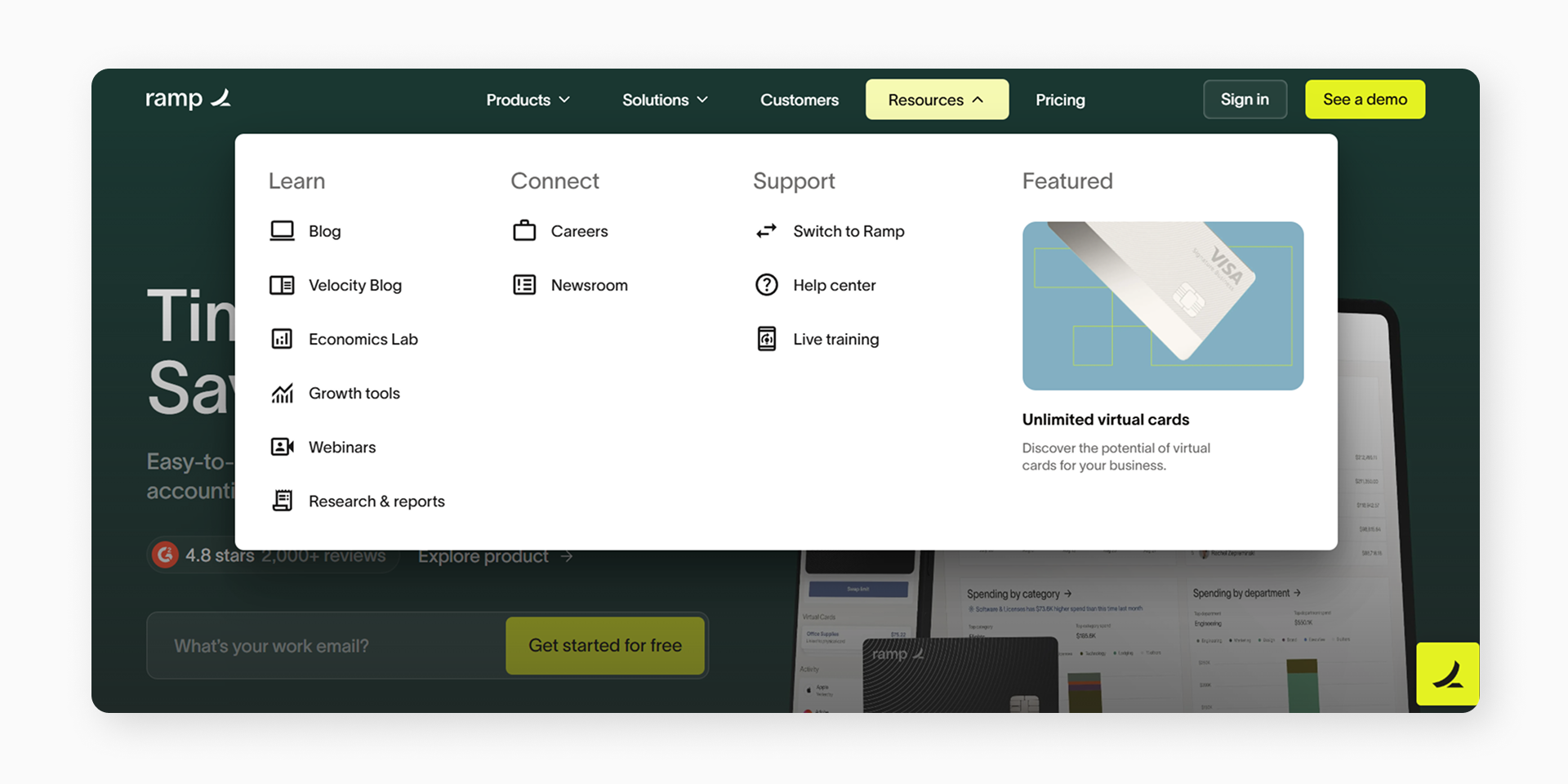Open Spending by department in dashboard
1568x784 pixels.
point(1246,593)
